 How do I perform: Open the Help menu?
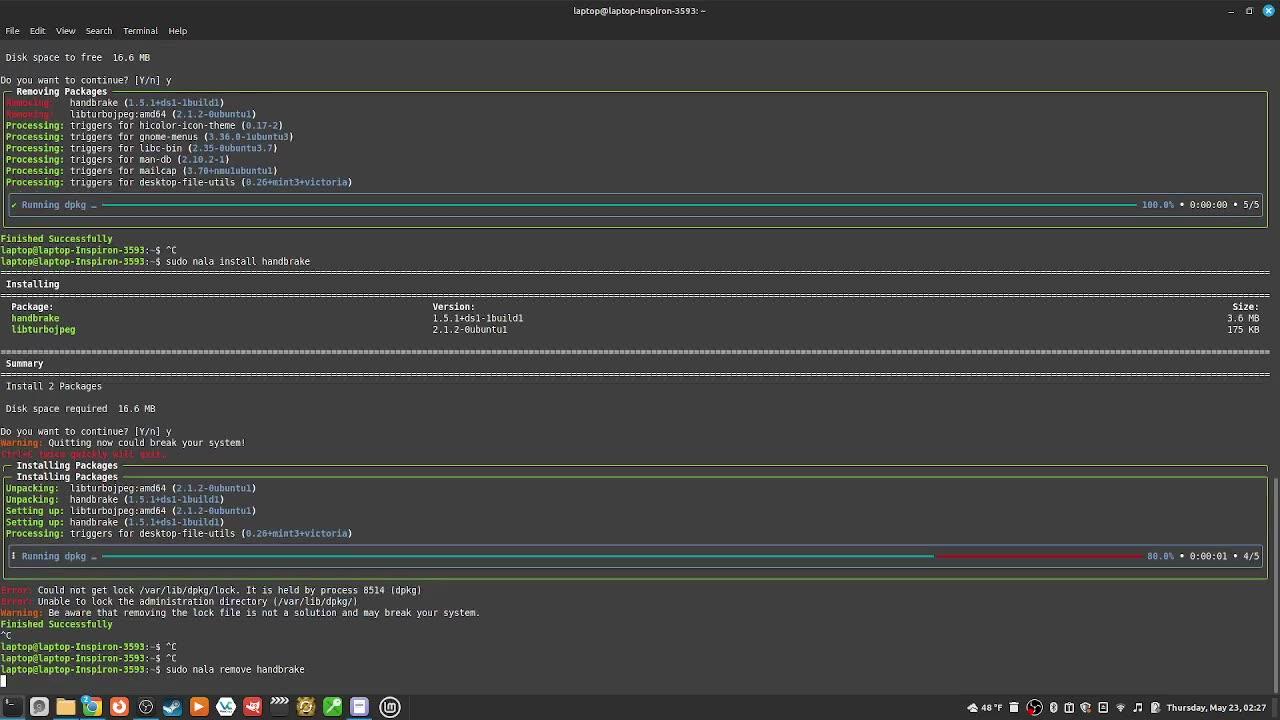177,31
